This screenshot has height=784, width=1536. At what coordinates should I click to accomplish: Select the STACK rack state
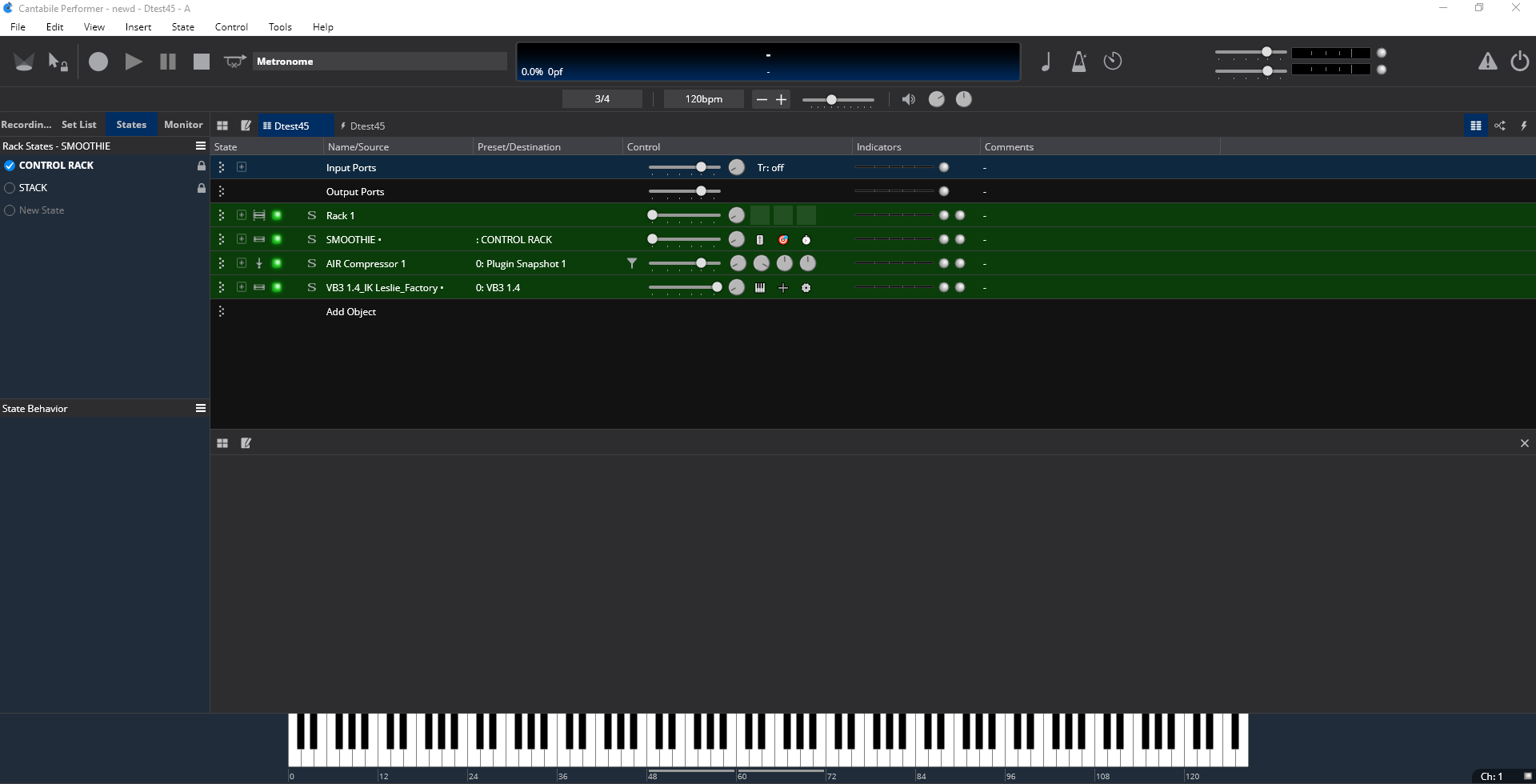point(34,188)
